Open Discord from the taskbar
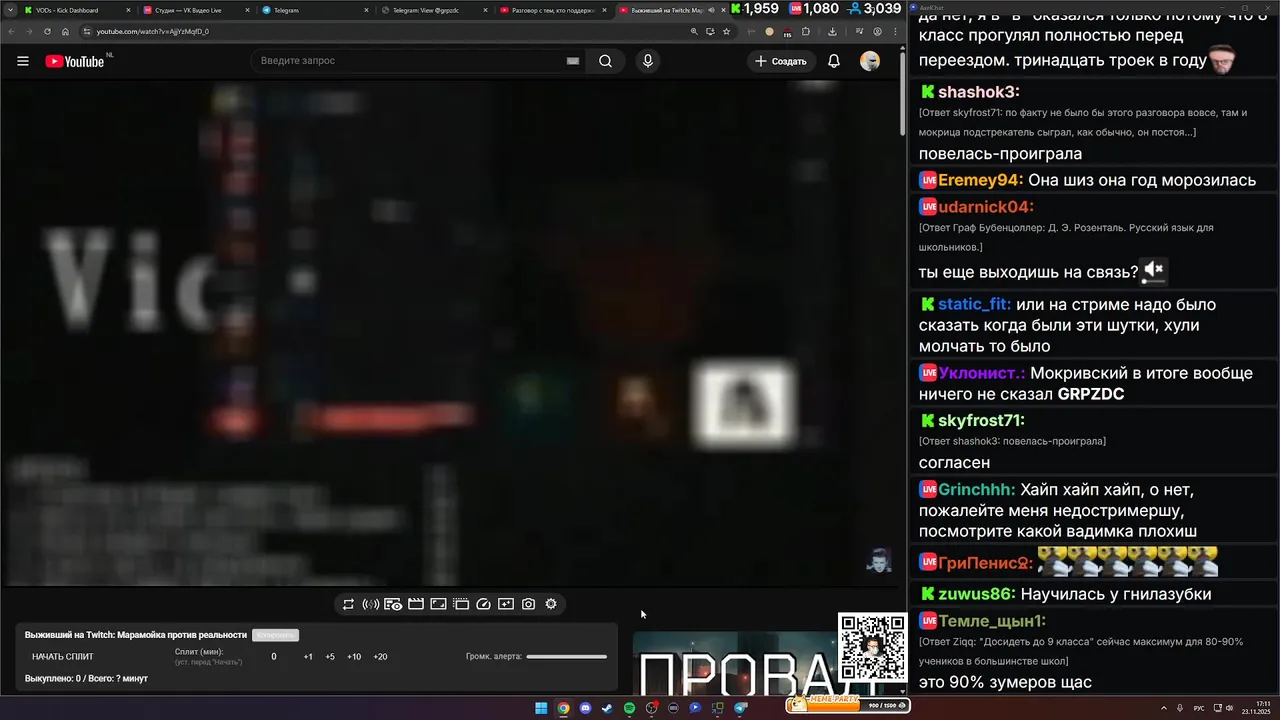 coord(585,708)
